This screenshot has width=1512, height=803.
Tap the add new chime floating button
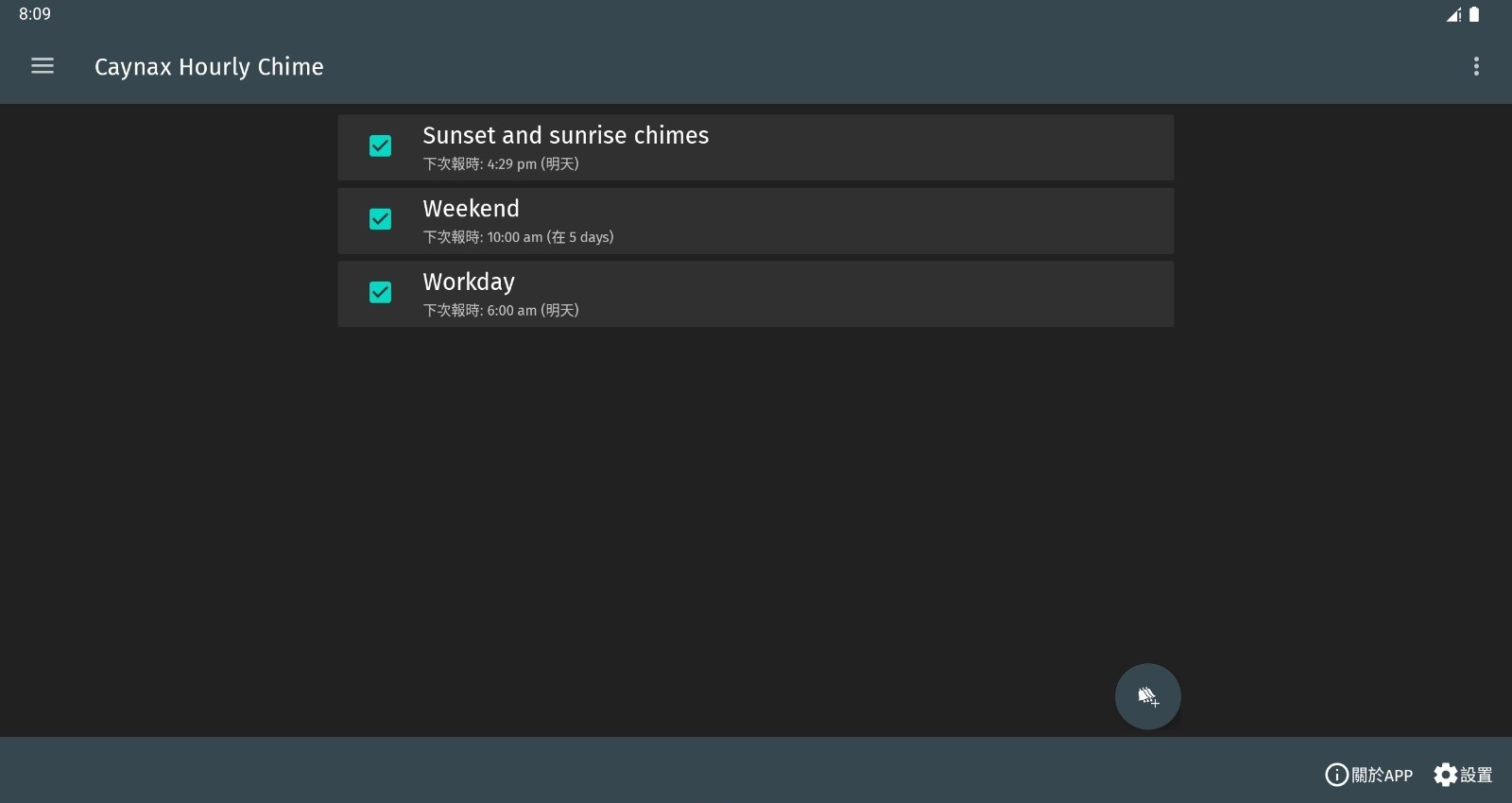click(1147, 696)
